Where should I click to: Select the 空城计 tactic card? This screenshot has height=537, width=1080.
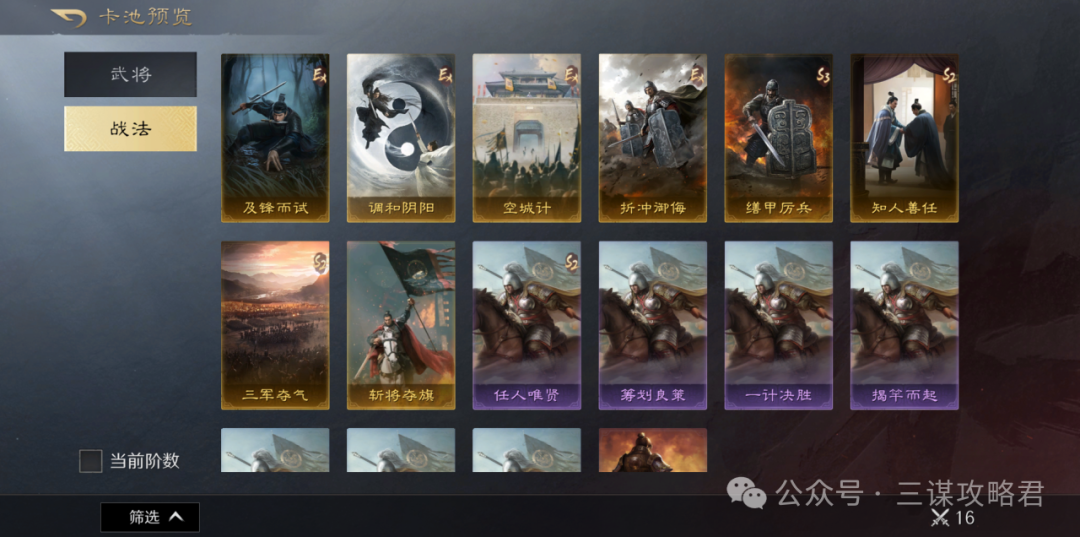point(527,138)
